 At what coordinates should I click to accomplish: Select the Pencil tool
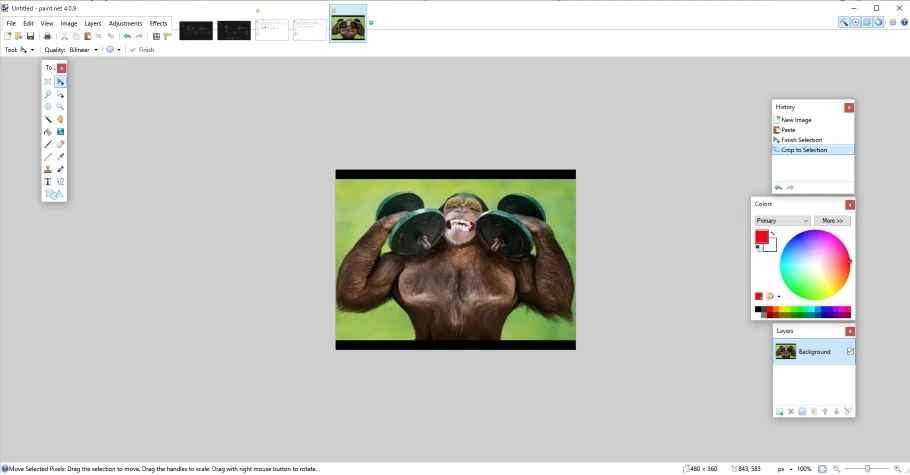[x=48, y=157]
